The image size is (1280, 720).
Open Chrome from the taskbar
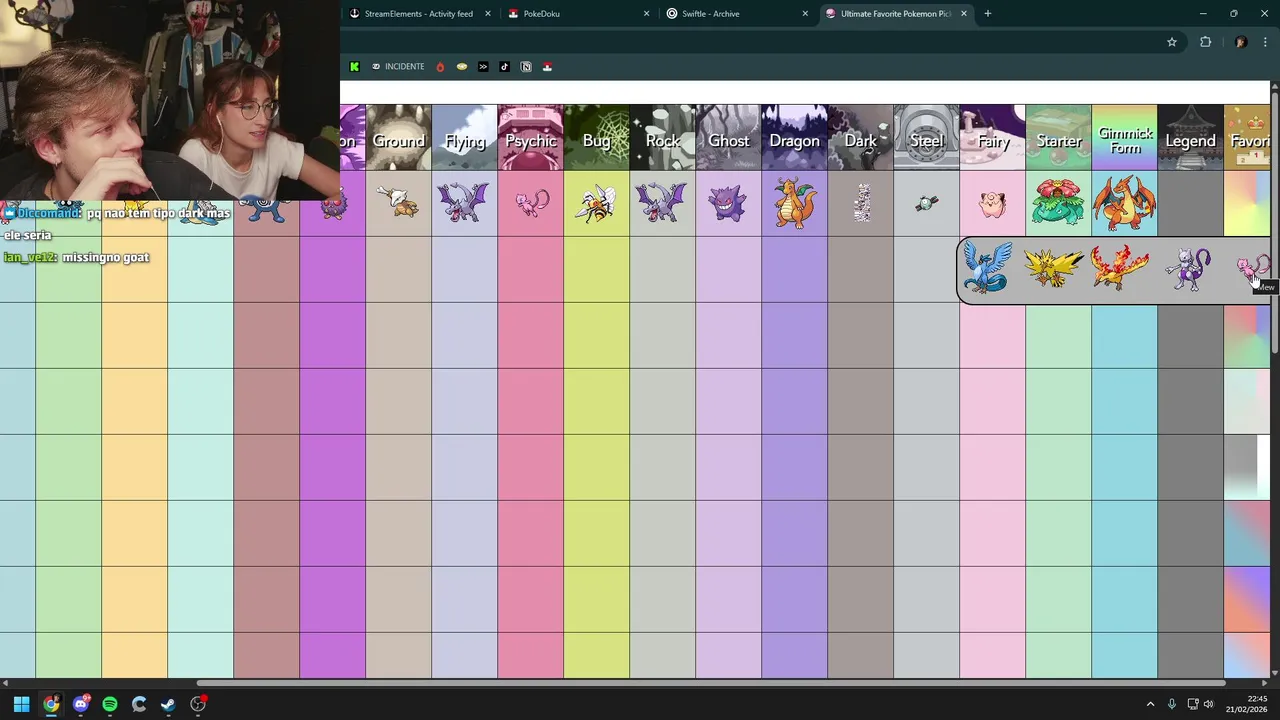pyautogui.click(x=51, y=704)
